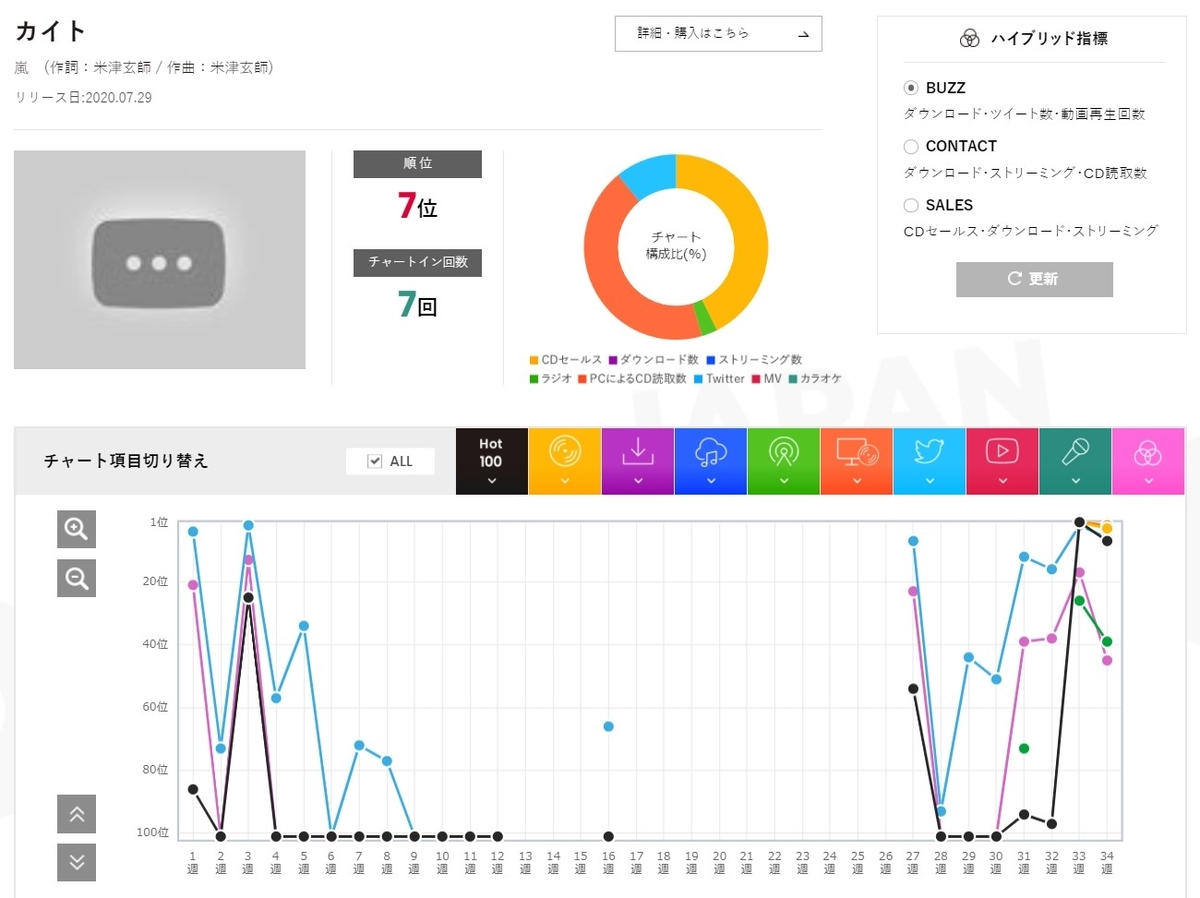Screen dimensions: 1200x898
Task: Open 詳細・購入はこちら link button
Action: coord(718,33)
